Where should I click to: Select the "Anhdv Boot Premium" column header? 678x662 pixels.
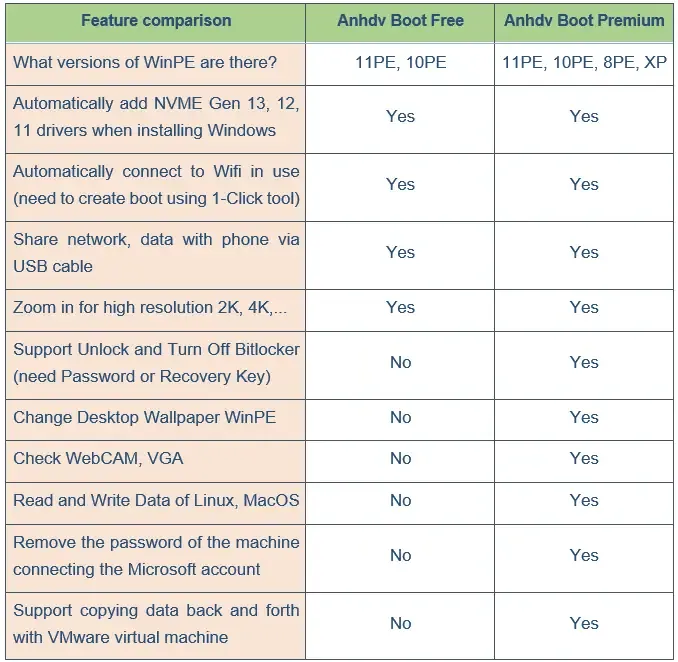pos(584,20)
